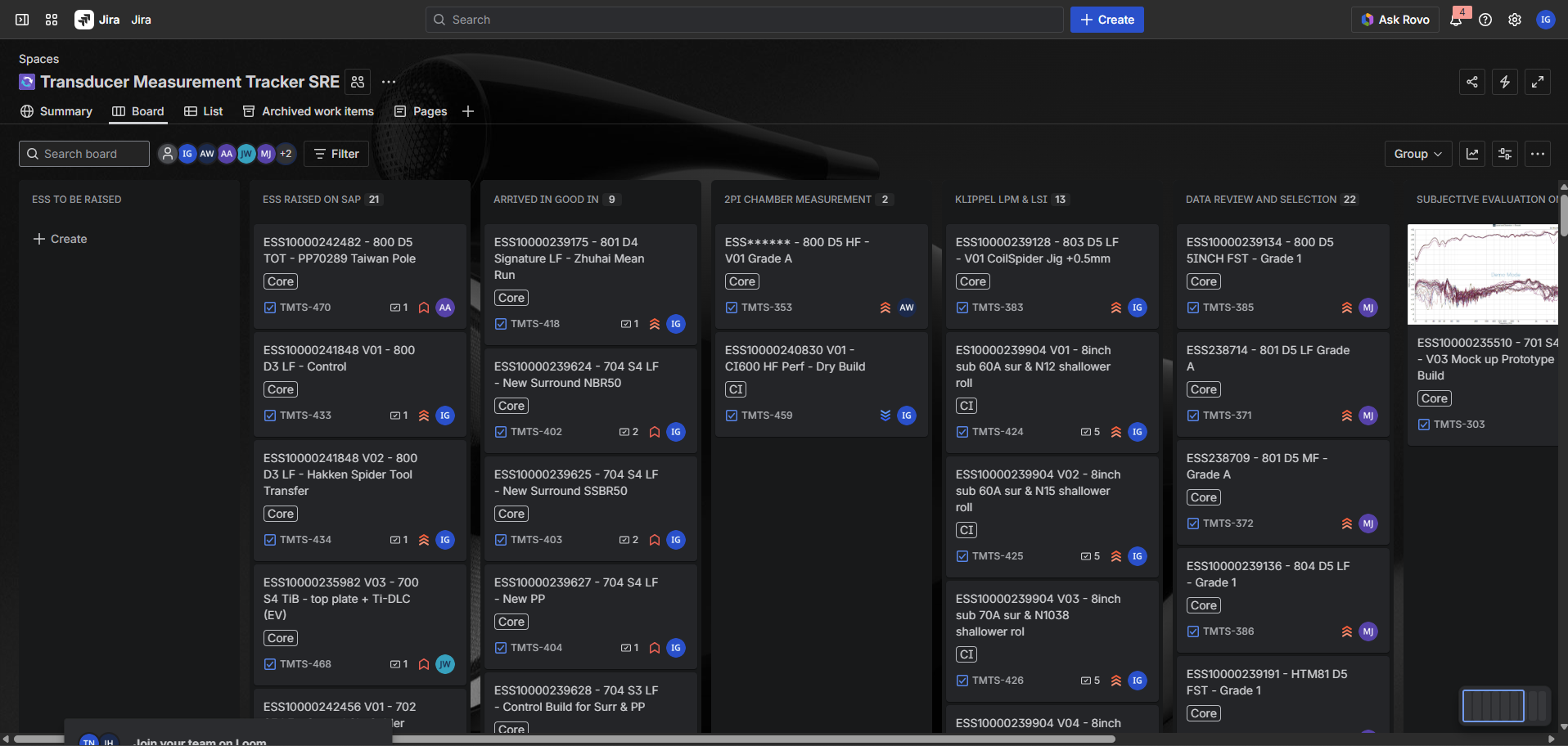1568x746 pixels.
Task: Open the Archived work items tab
Action: [309, 111]
